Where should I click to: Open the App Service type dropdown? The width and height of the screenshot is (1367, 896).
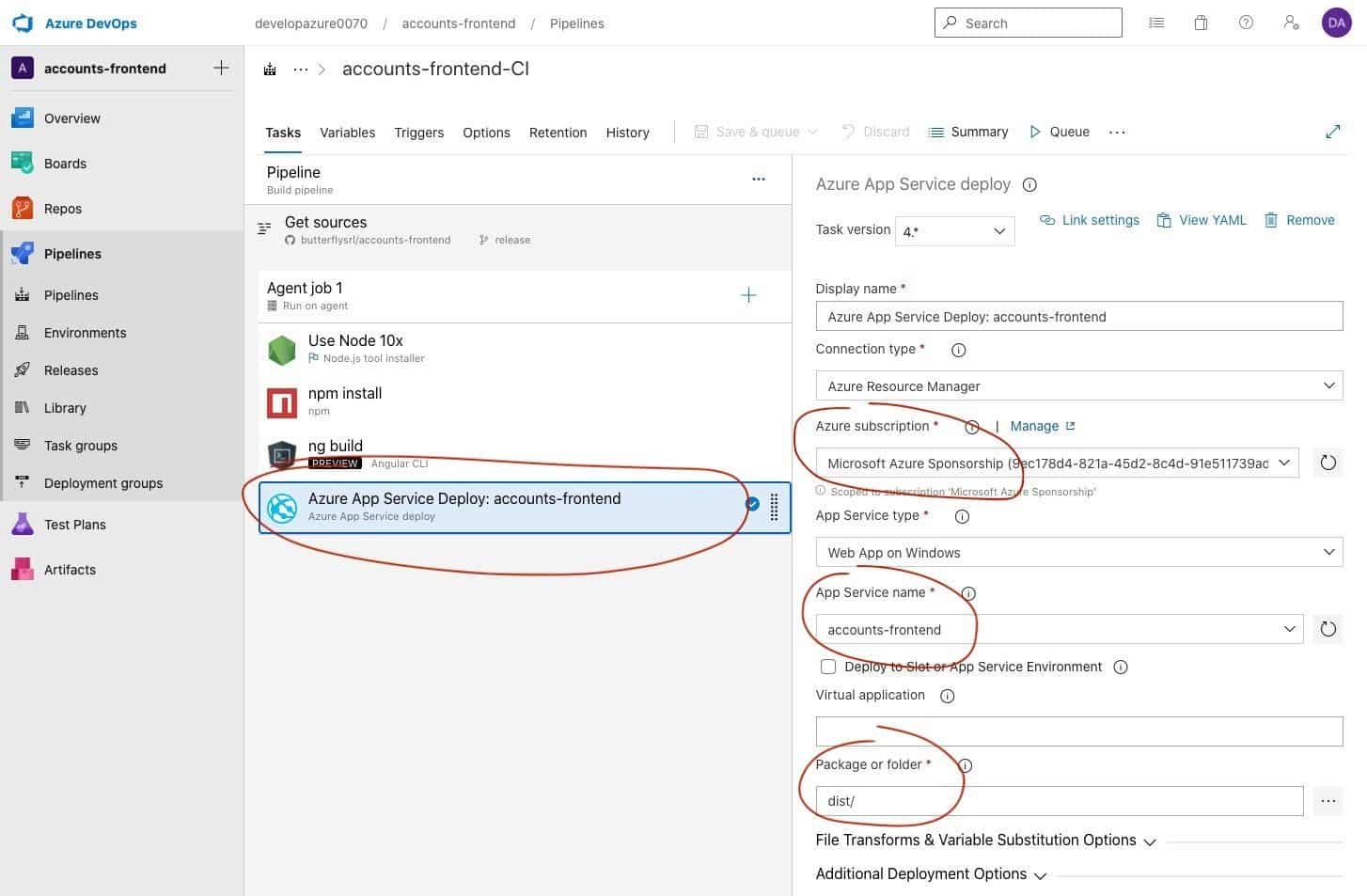coord(1079,552)
